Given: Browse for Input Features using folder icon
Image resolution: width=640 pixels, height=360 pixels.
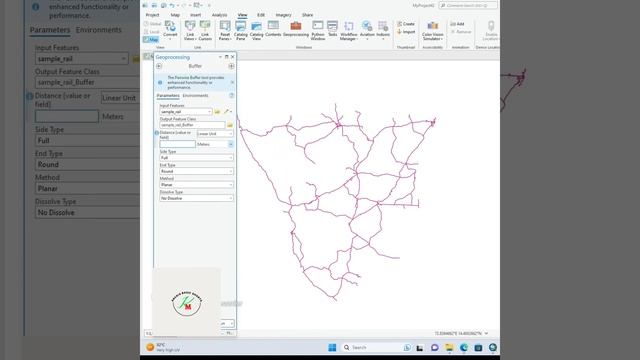Looking at the screenshot, I should pos(217,111).
